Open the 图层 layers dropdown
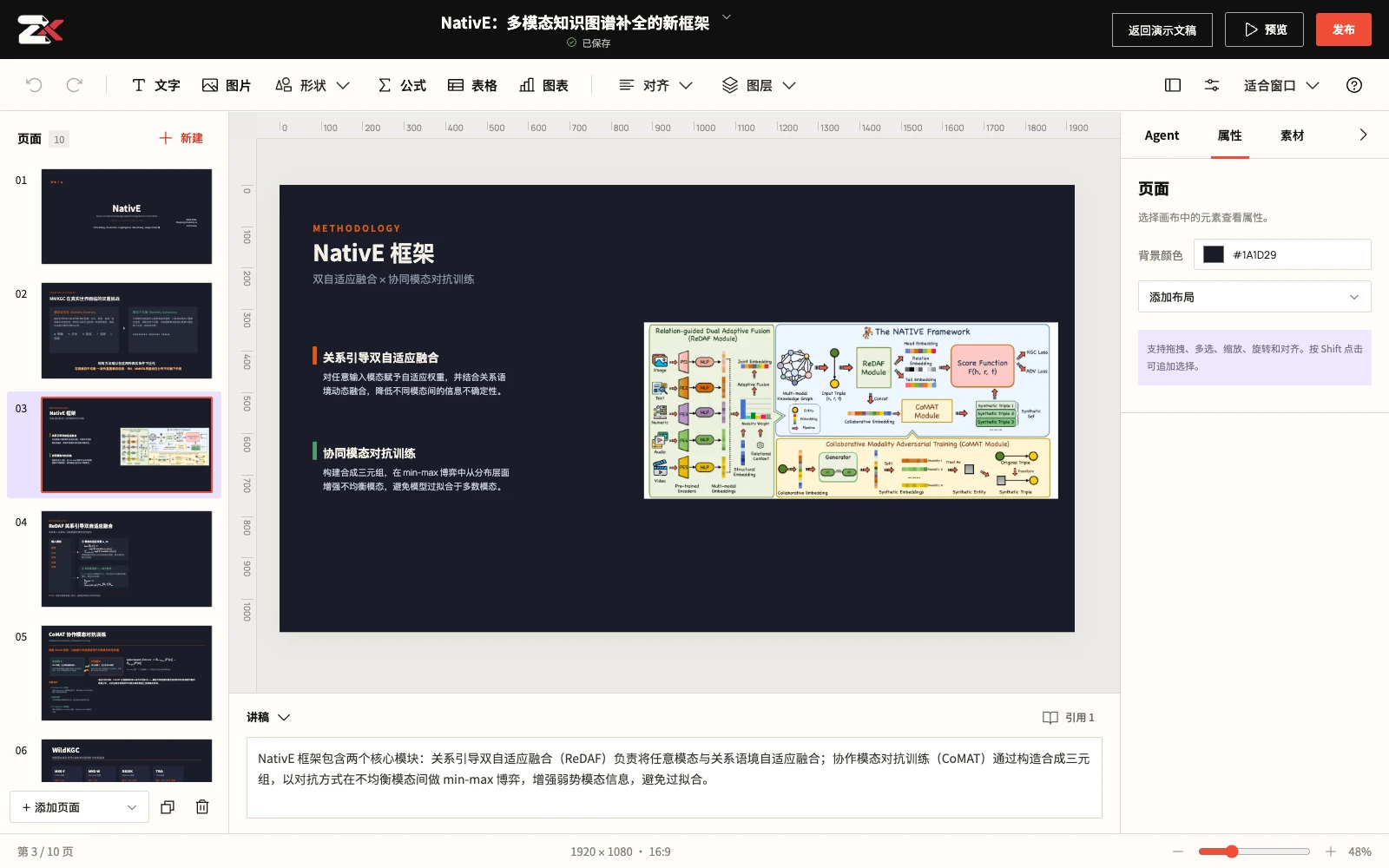Viewport: 1389px width, 868px height. (x=759, y=85)
